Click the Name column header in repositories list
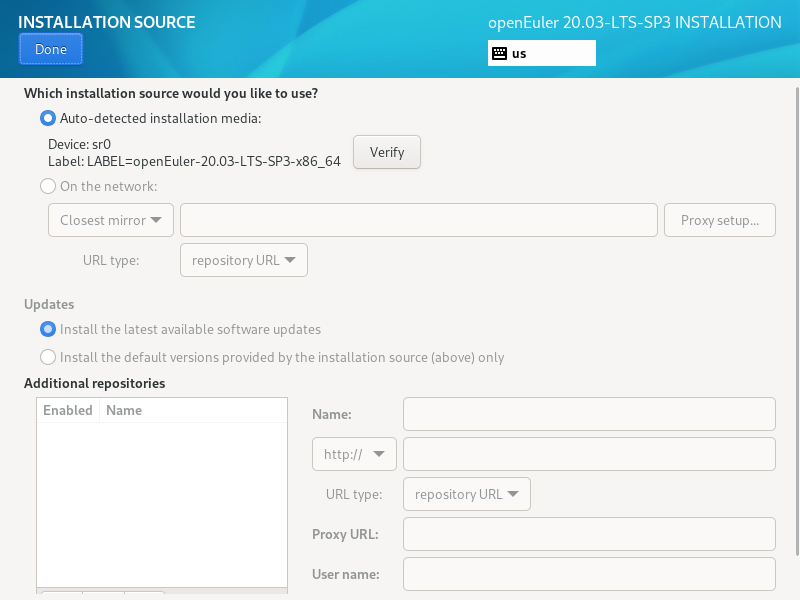 click(x=193, y=410)
